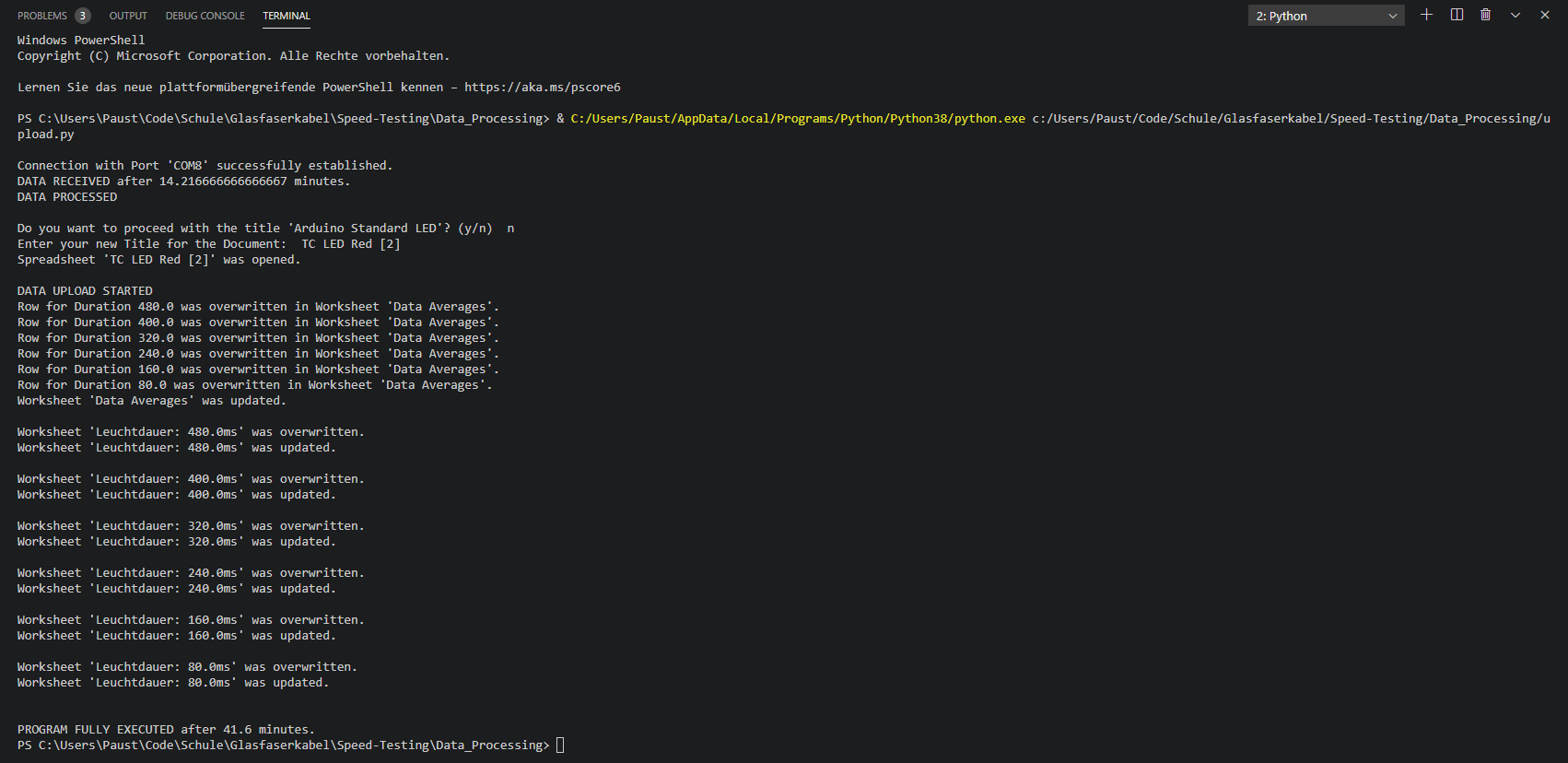The height and width of the screenshot is (763, 1568).
Task: Split the terminal pane
Action: [x=1457, y=15]
